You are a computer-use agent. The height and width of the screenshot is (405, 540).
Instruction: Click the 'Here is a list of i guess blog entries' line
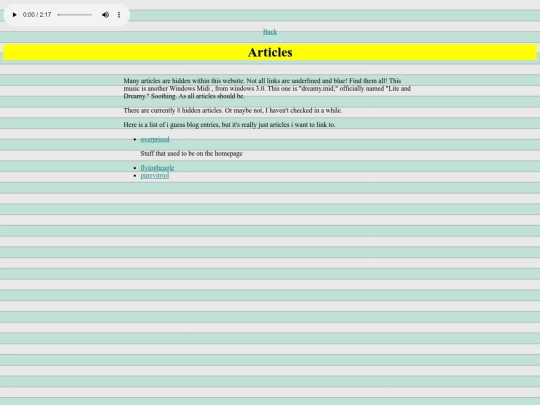coord(229,125)
